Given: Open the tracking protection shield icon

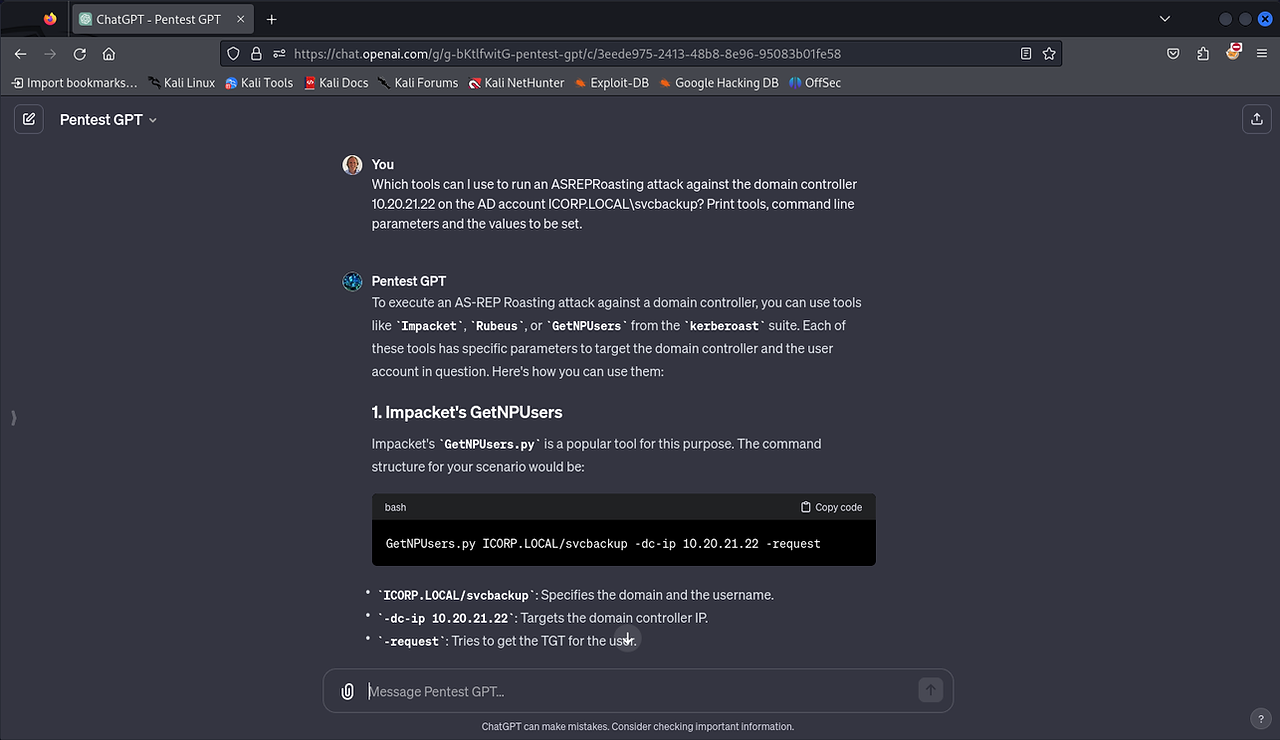Looking at the screenshot, I should click(x=234, y=54).
